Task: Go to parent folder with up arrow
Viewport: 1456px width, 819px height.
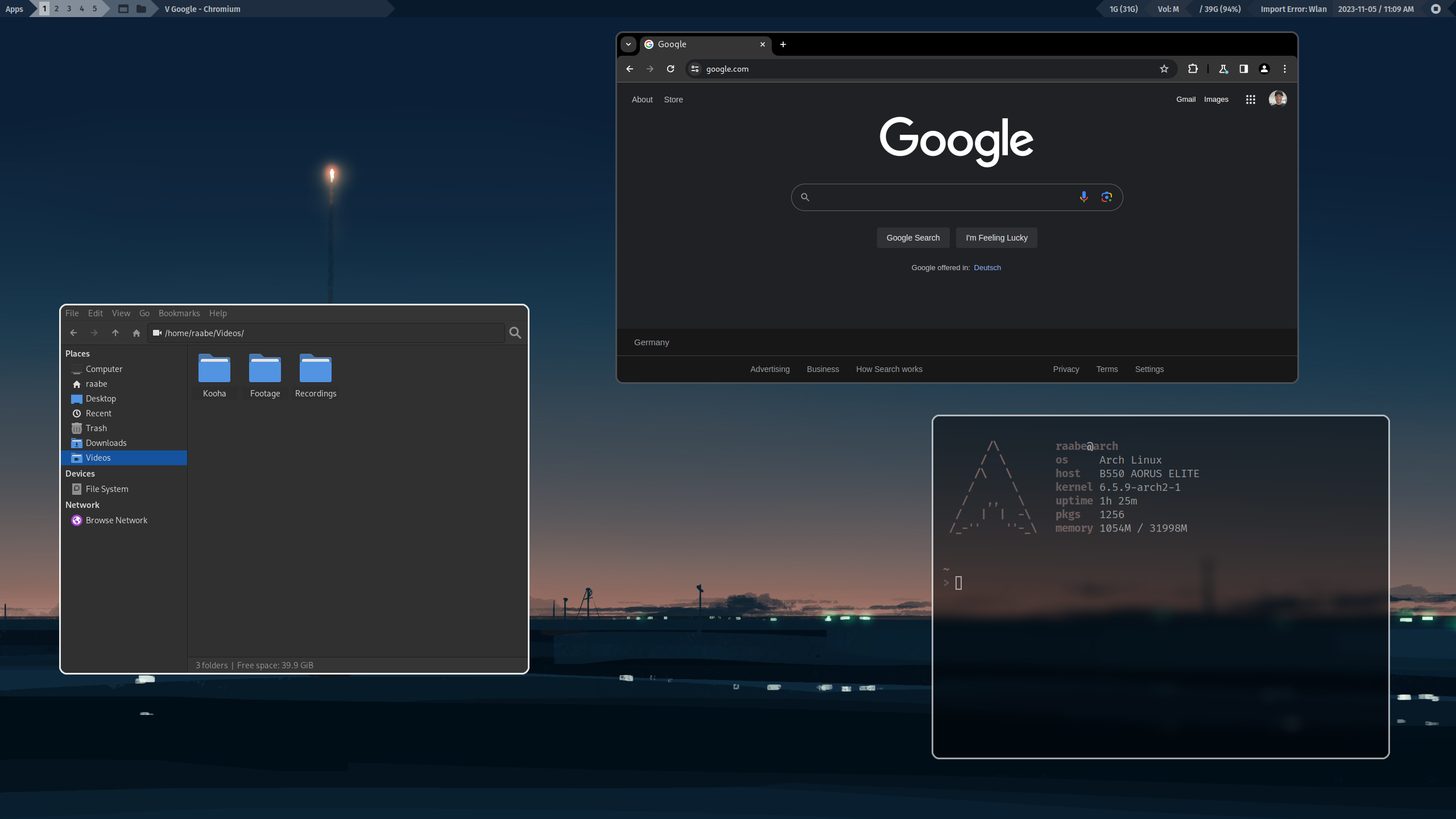Action: [115, 333]
